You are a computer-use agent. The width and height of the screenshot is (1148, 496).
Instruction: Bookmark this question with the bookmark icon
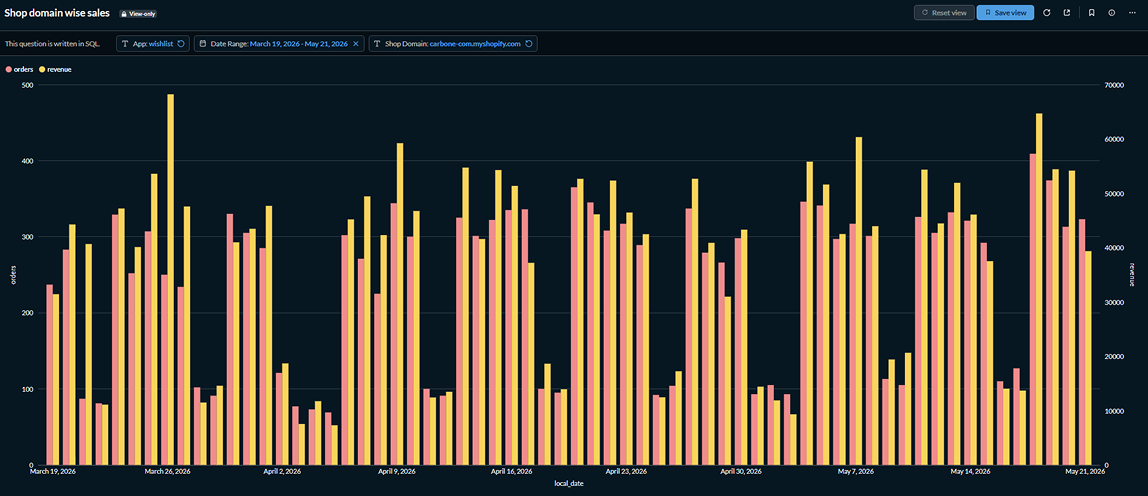(1092, 12)
